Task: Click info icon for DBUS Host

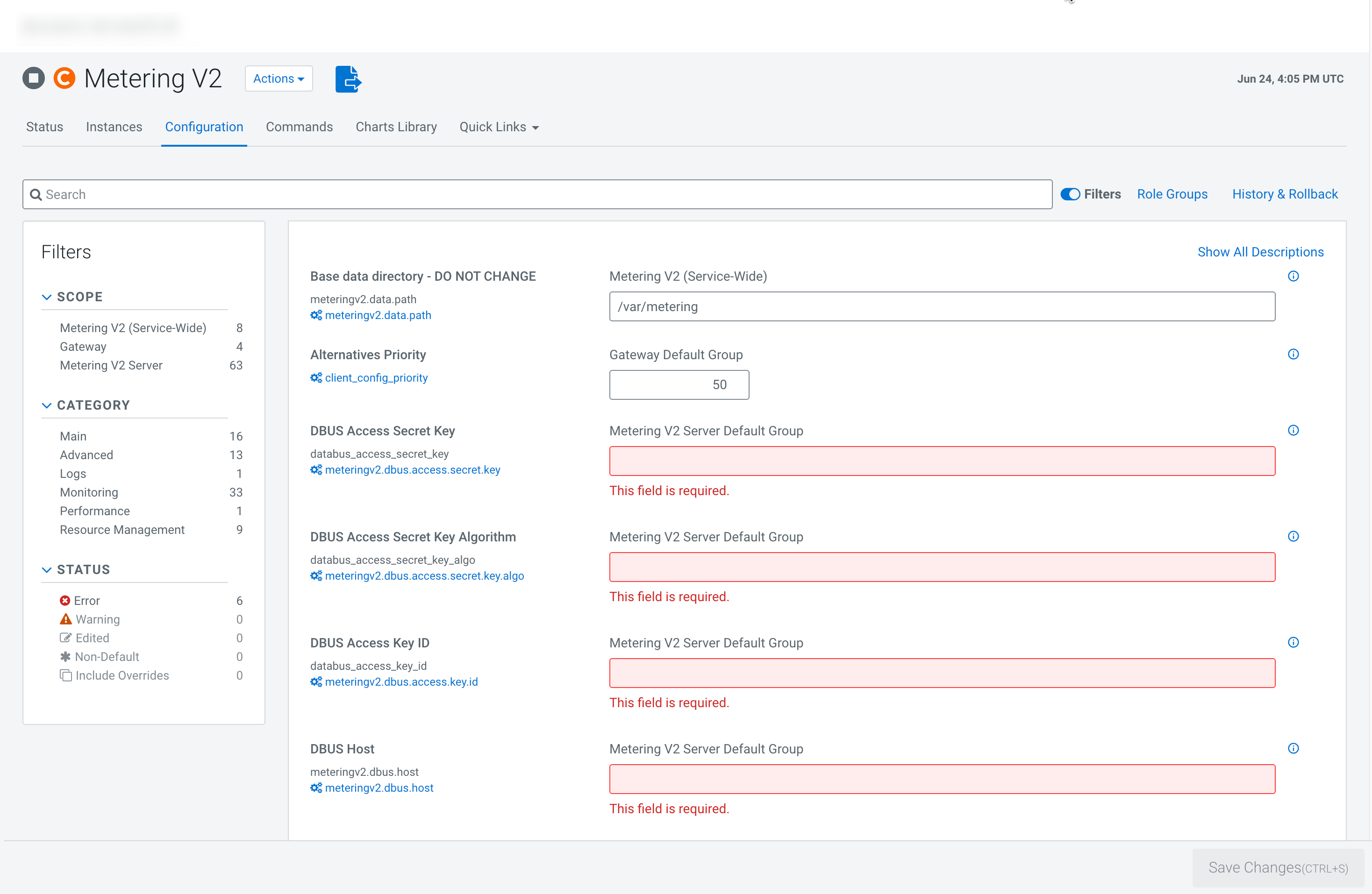Action: [x=1293, y=748]
